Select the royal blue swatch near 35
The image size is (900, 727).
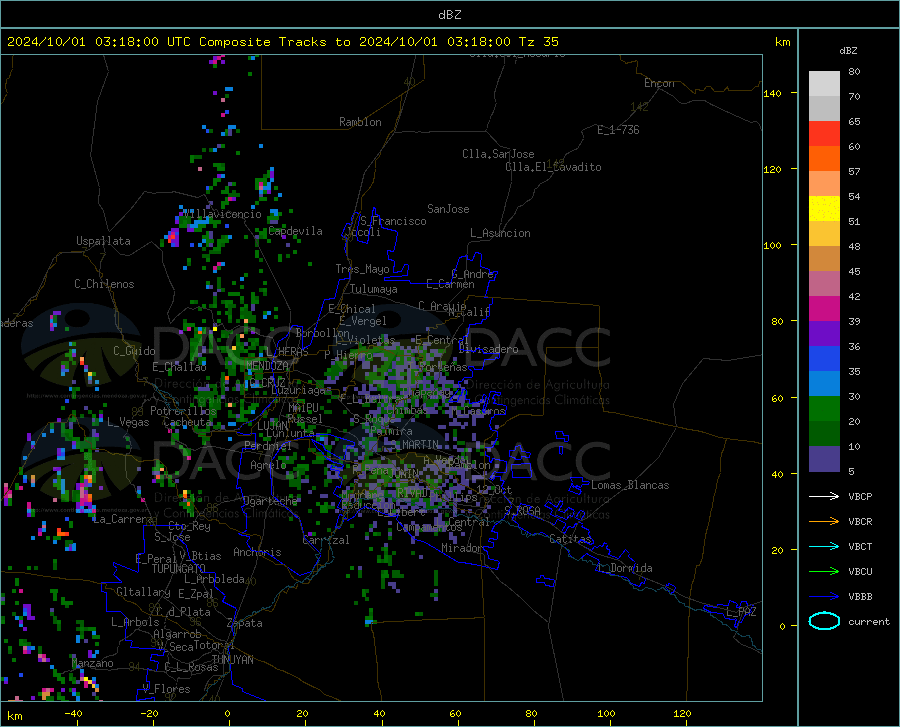(824, 359)
